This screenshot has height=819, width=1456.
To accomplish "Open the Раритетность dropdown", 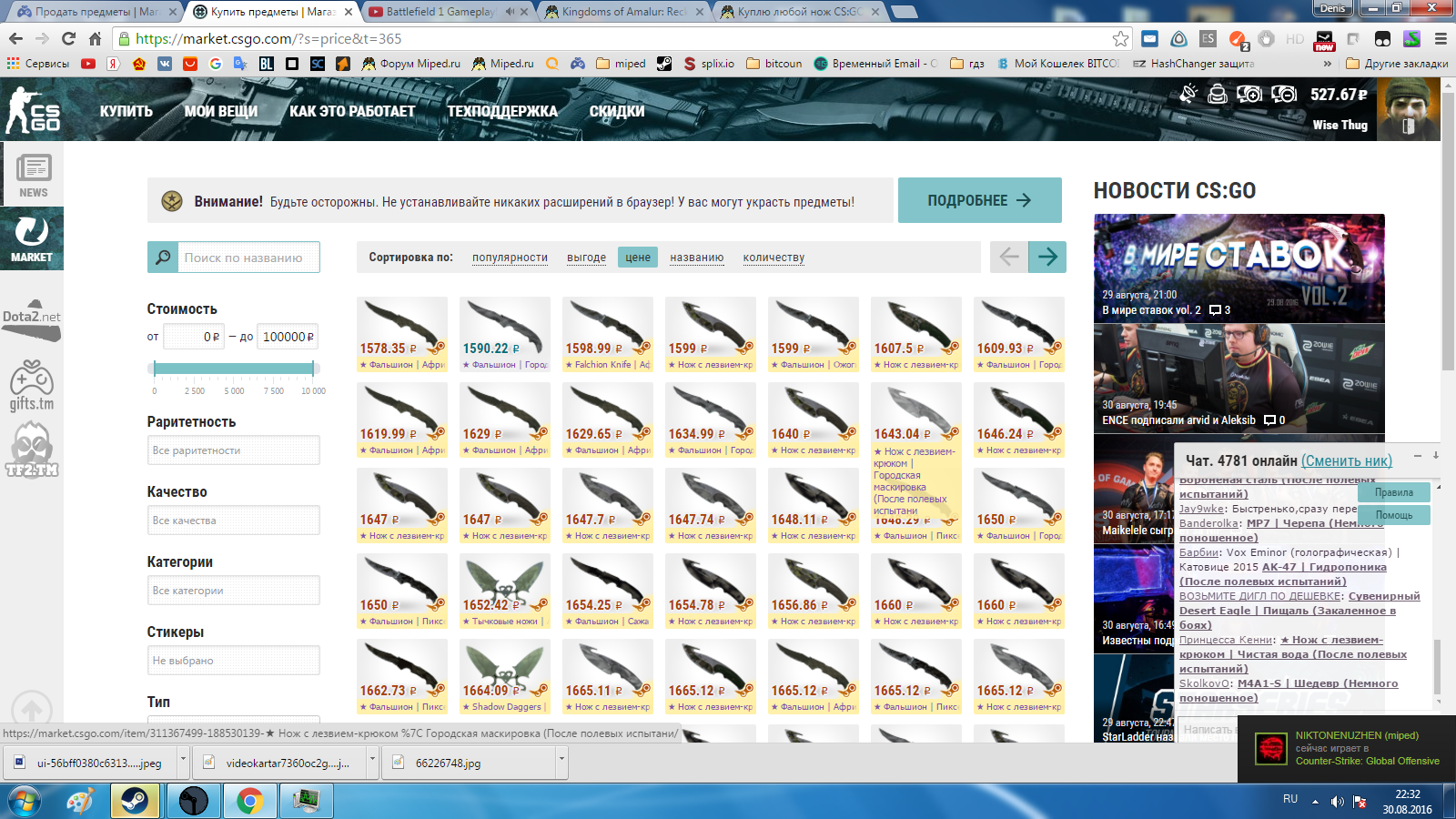I will click(234, 450).
